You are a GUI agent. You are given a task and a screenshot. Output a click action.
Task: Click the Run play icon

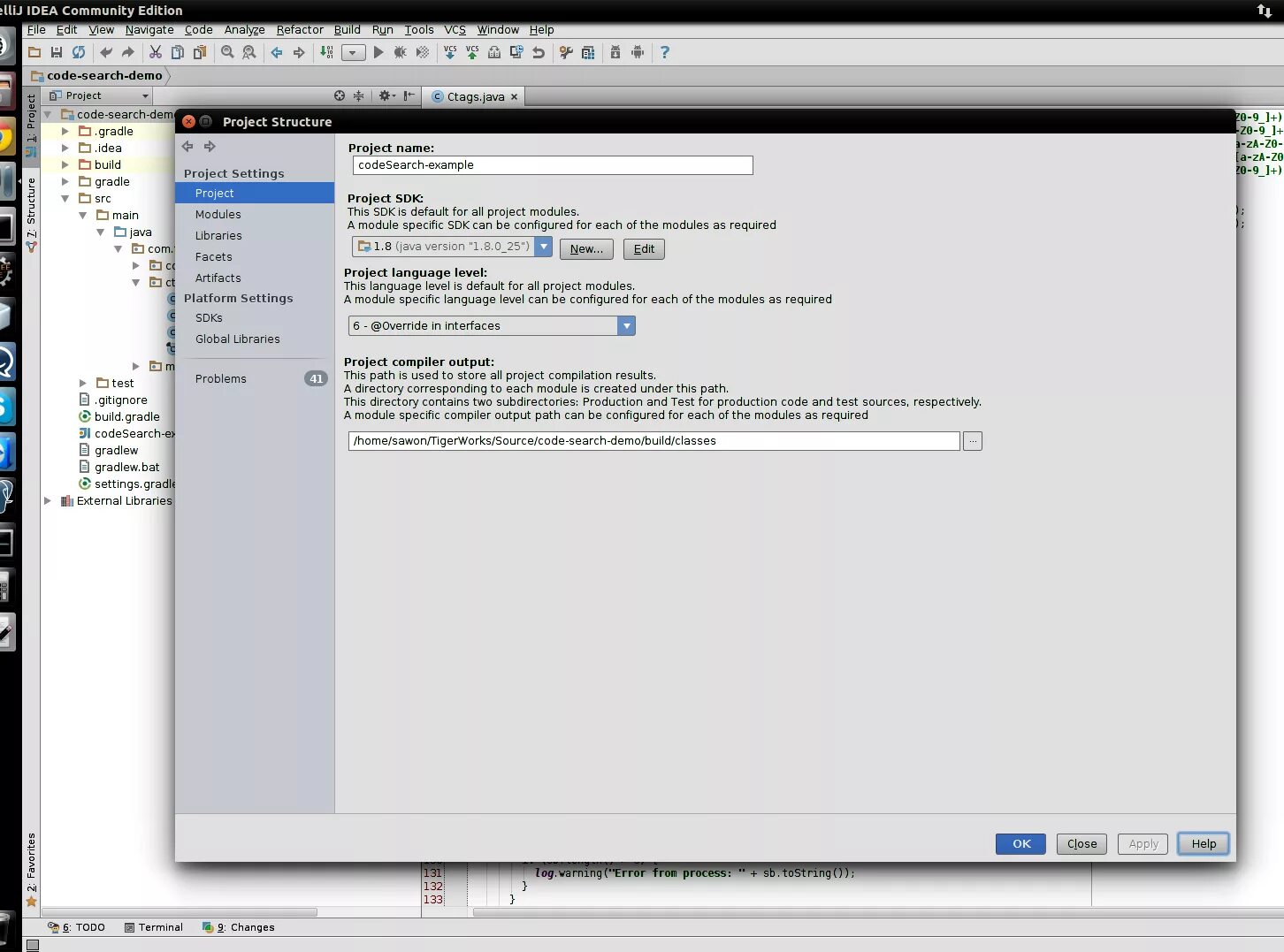tap(378, 52)
